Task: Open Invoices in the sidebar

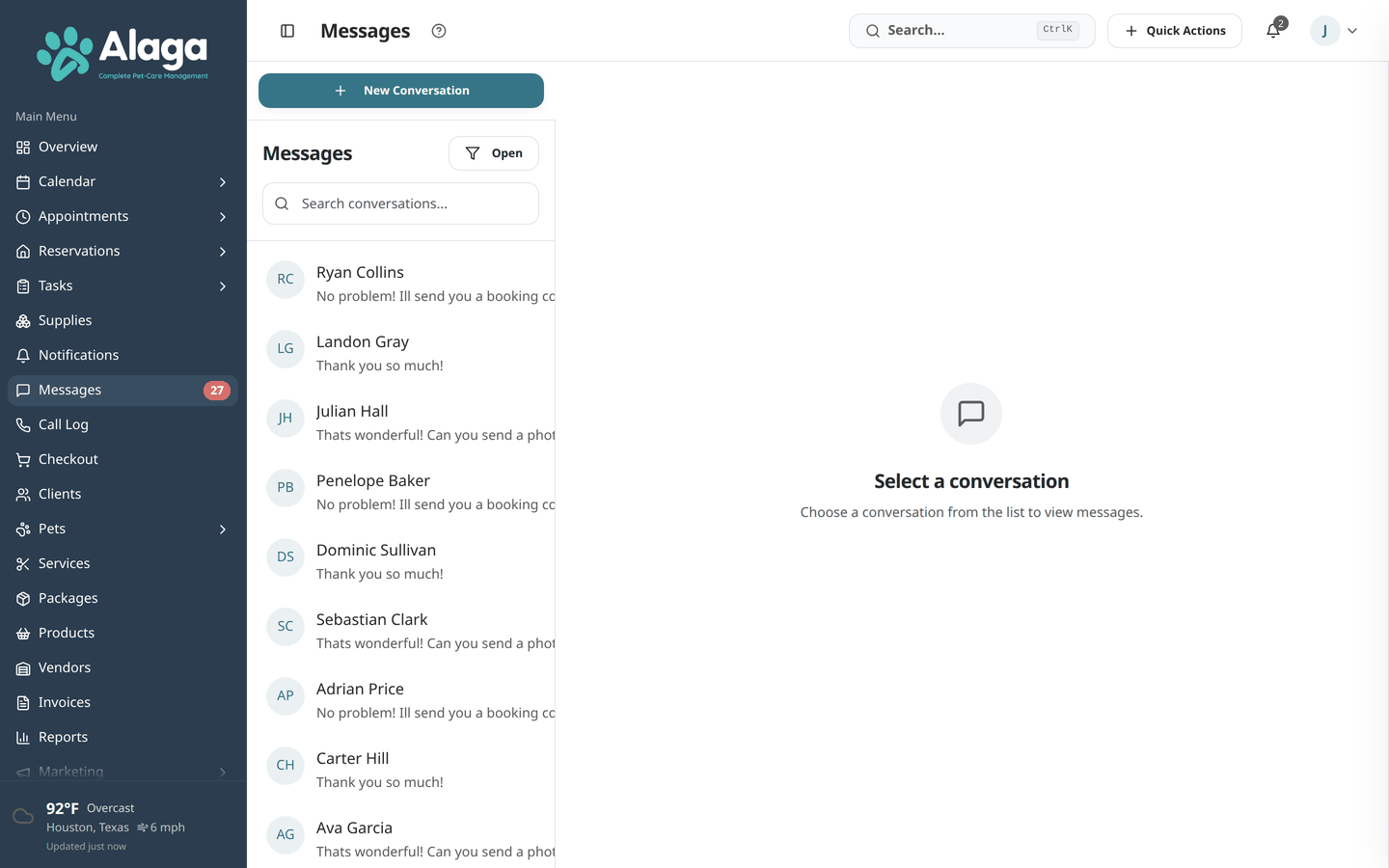Action: click(123, 703)
